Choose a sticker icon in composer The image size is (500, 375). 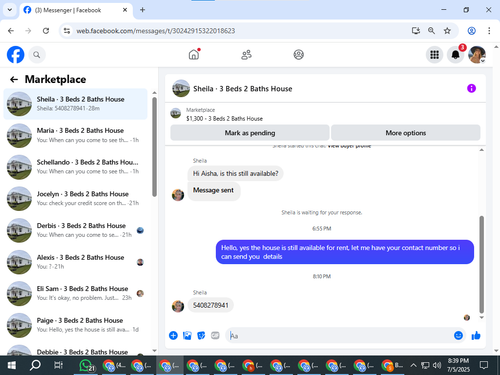click(x=201, y=335)
